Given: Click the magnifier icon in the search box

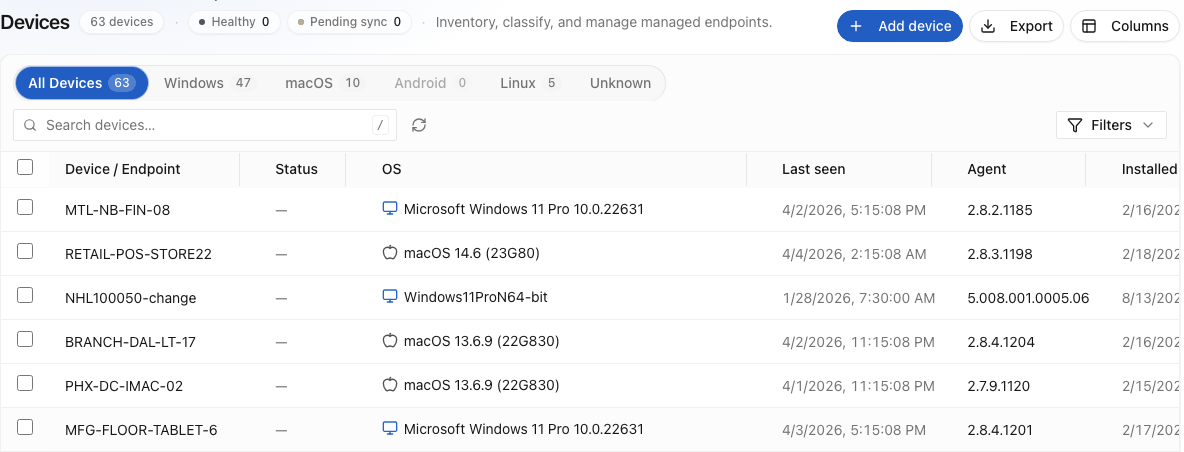Looking at the screenshot, I should coord(30,125).
